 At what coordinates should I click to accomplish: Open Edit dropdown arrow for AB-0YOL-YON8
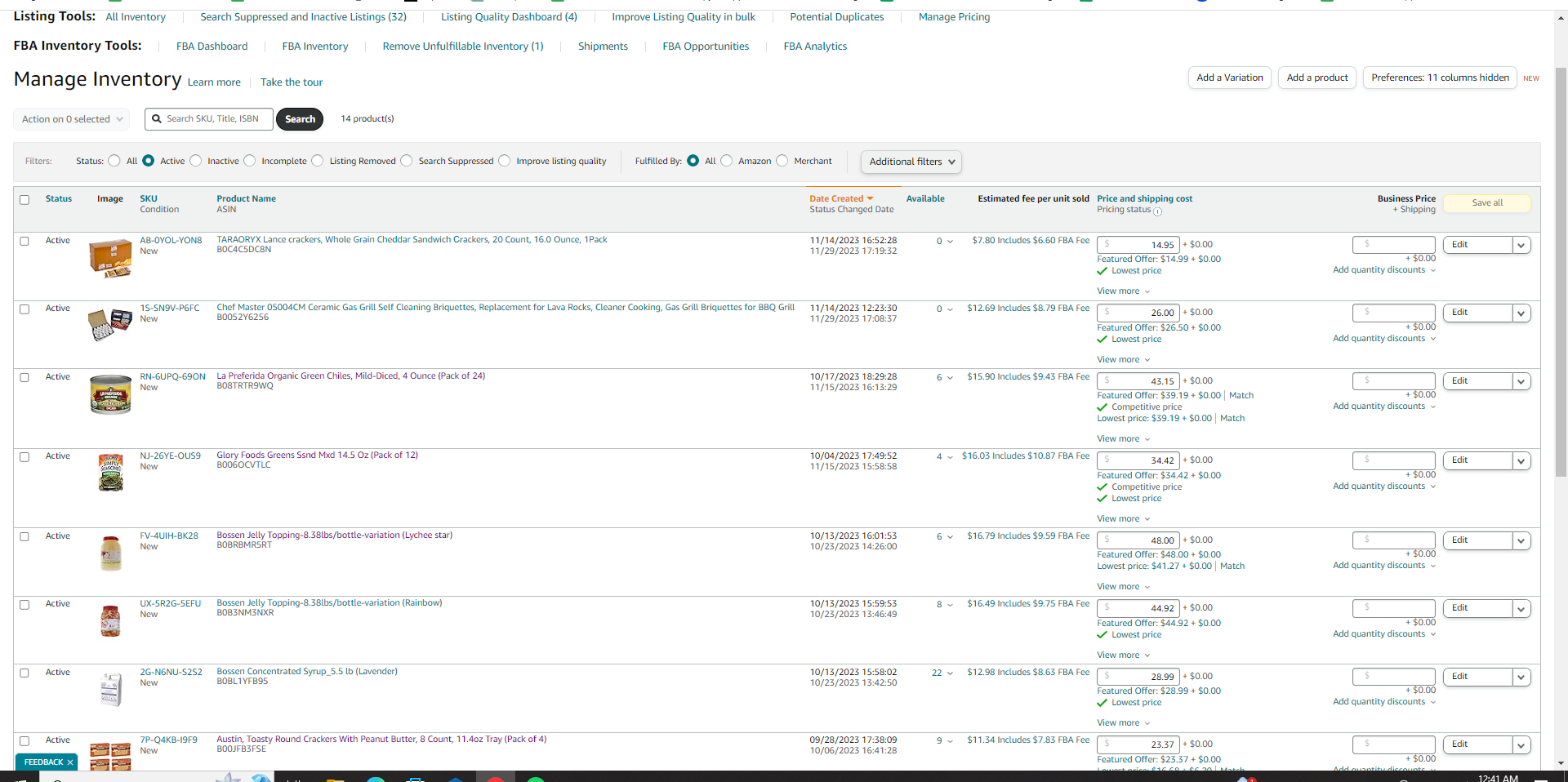pyautogui.click(x=1521, y=245)
